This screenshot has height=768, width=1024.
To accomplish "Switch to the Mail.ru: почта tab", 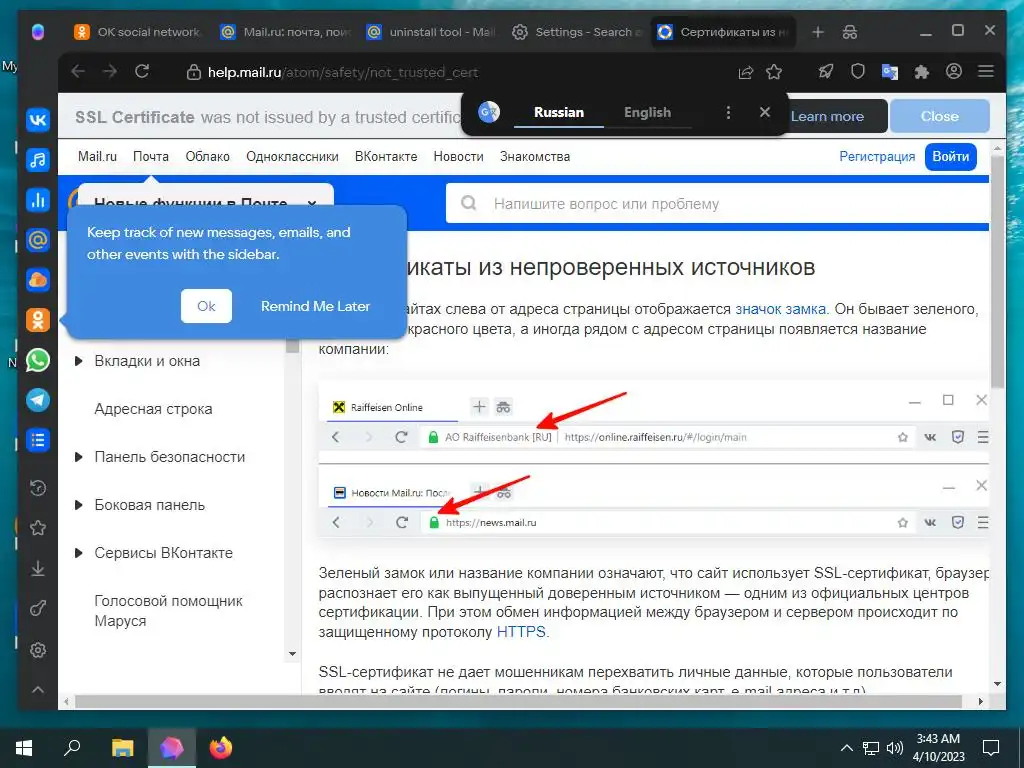I will point(285,32).
